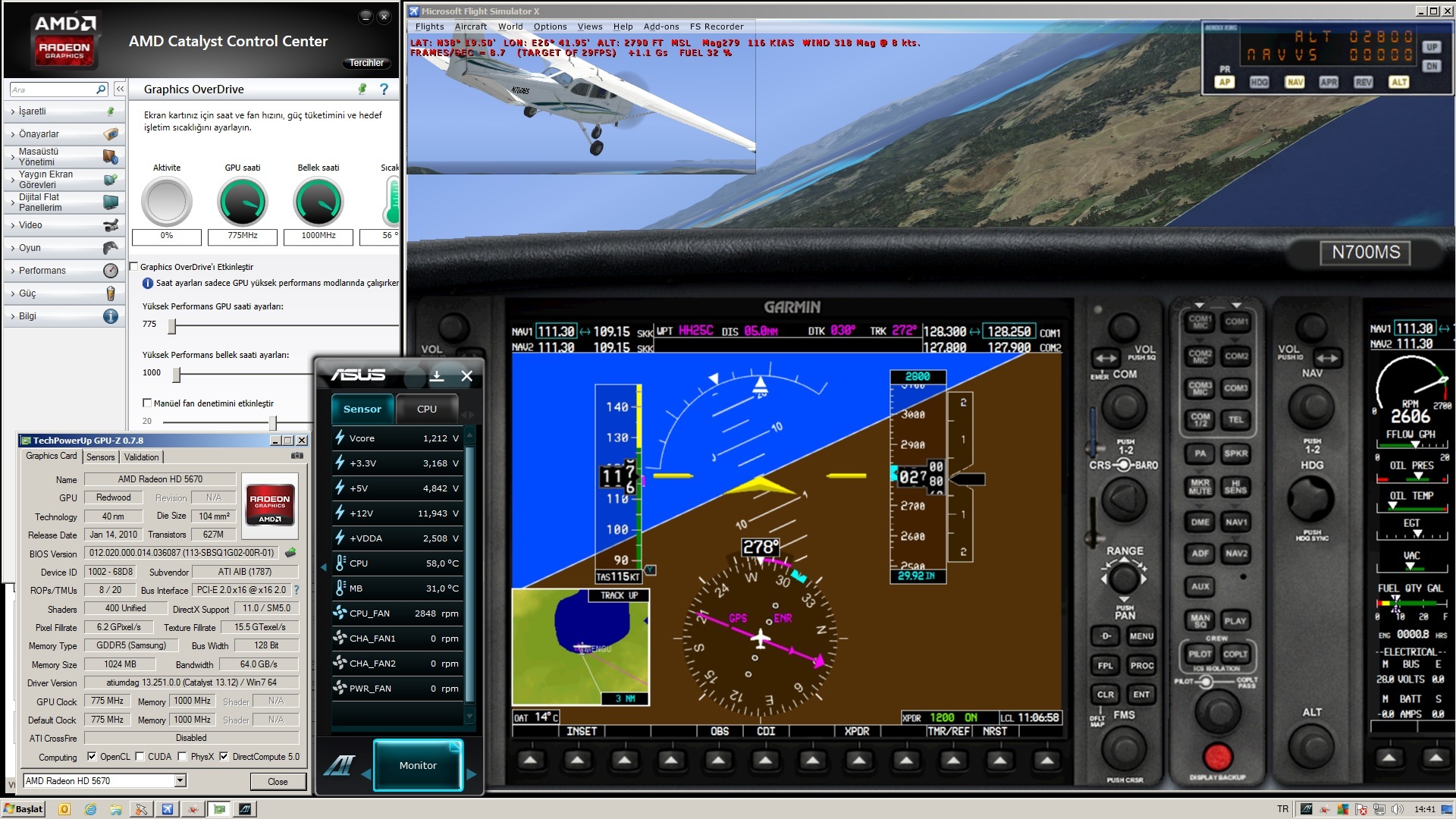The width and height of the screenshot is (1456, 819).
Task: Click the AP autopilot button
Action: tap(1225, 82)
